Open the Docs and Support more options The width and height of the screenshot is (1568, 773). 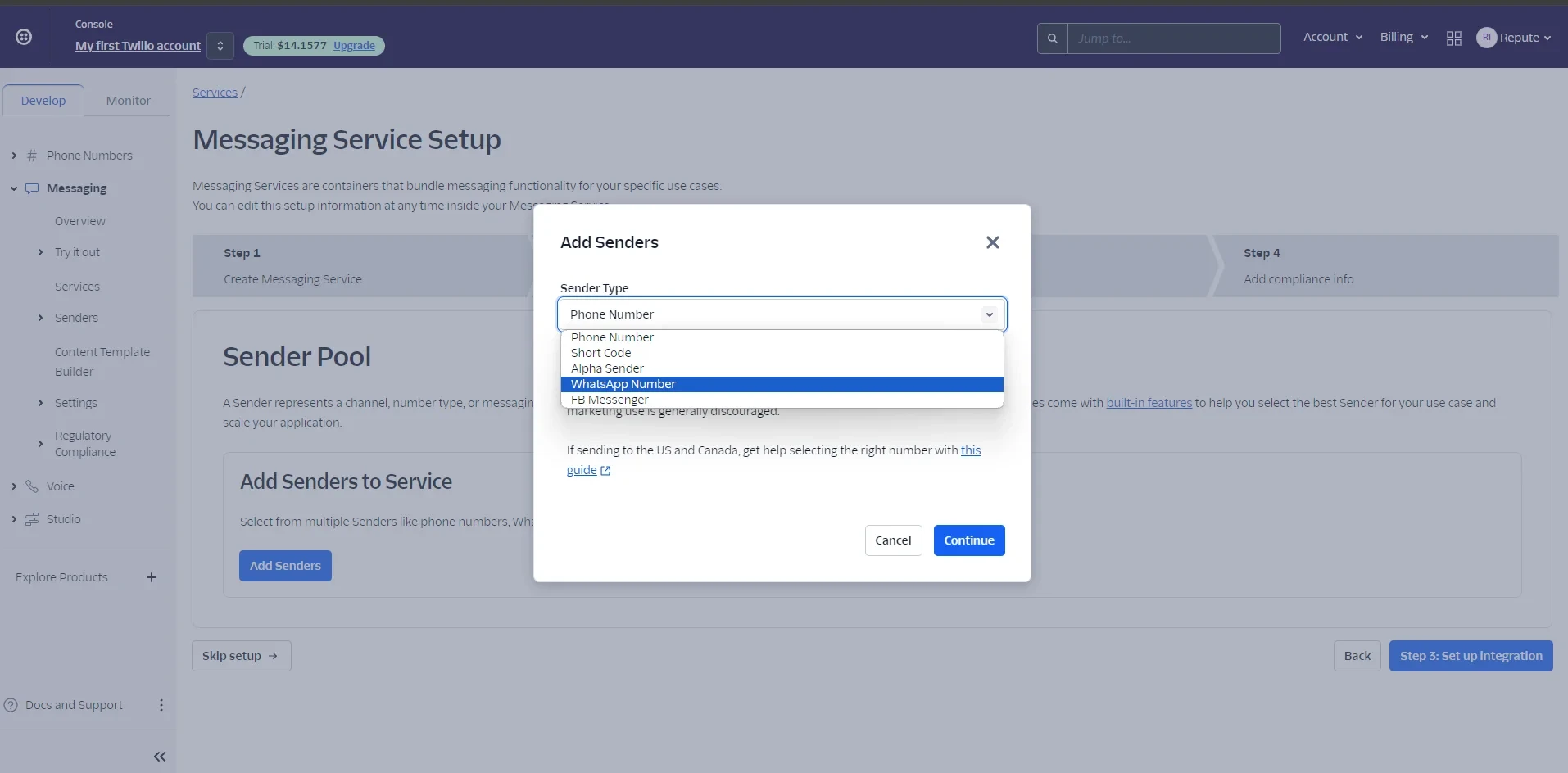(x=161, y=705)
